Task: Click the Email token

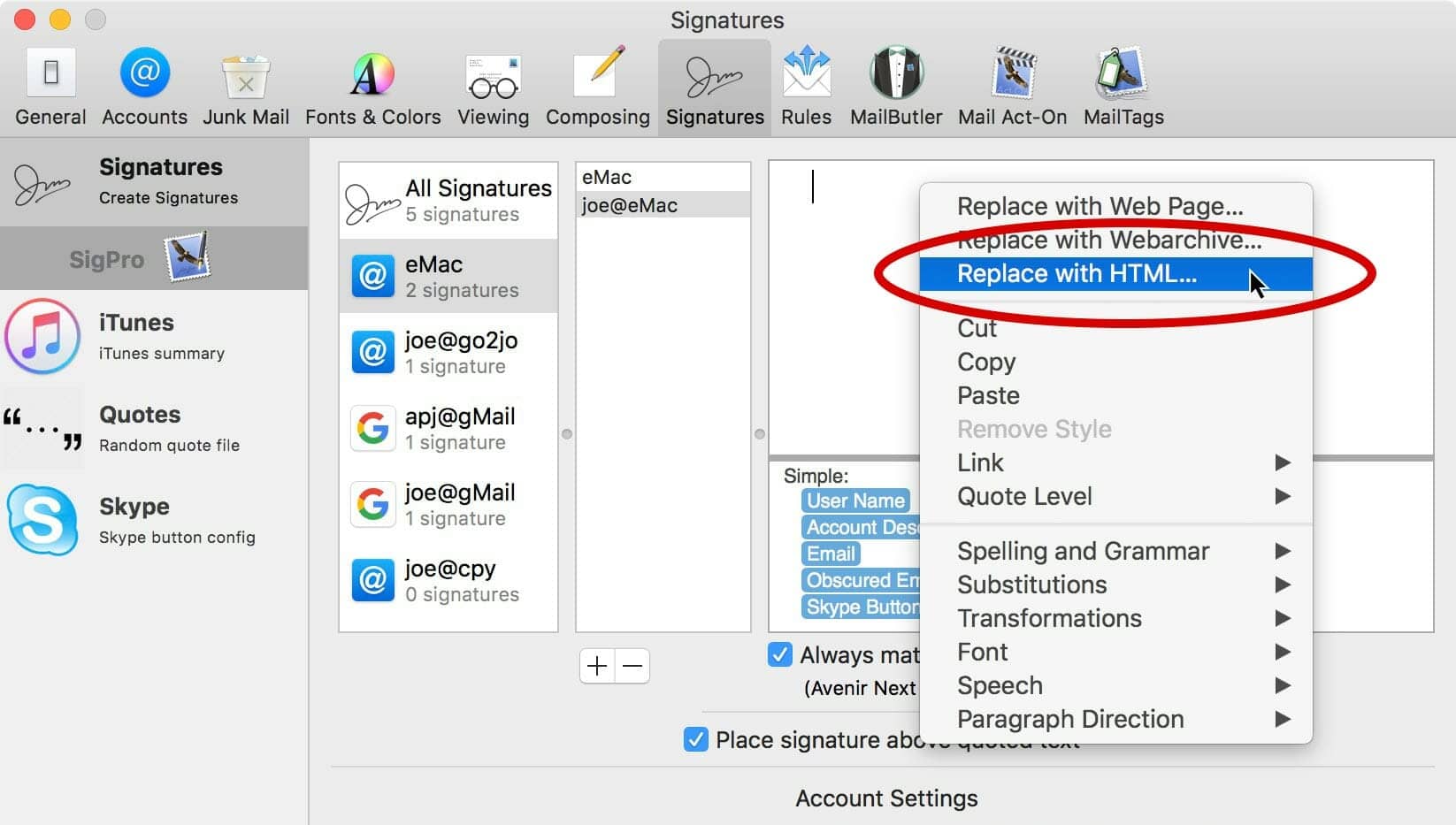Action: [x=831, y=554]
